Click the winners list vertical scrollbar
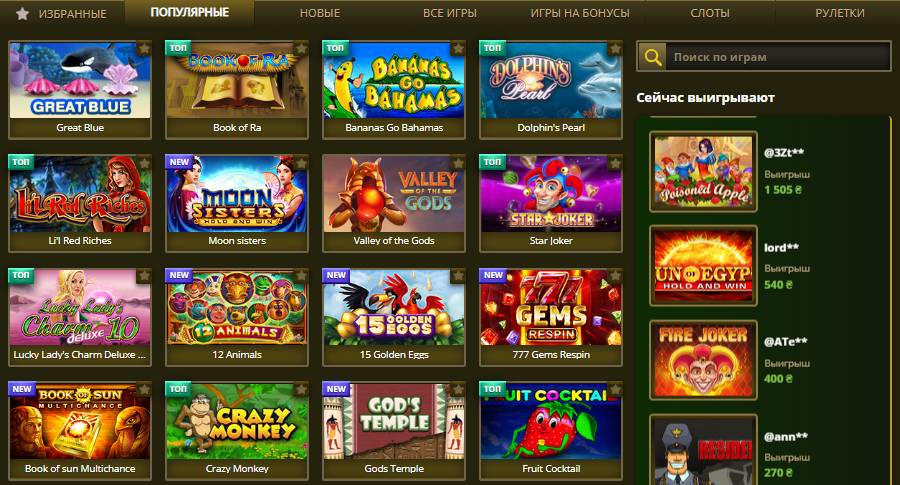 [x=891, y=298]
